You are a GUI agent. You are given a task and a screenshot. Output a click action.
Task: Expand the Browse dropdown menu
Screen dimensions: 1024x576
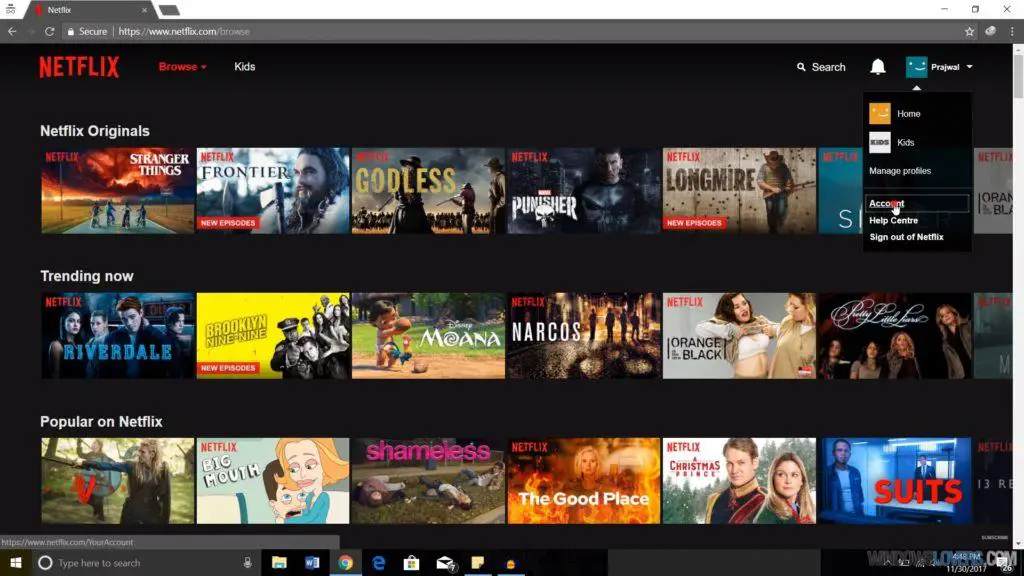point(182,67)
